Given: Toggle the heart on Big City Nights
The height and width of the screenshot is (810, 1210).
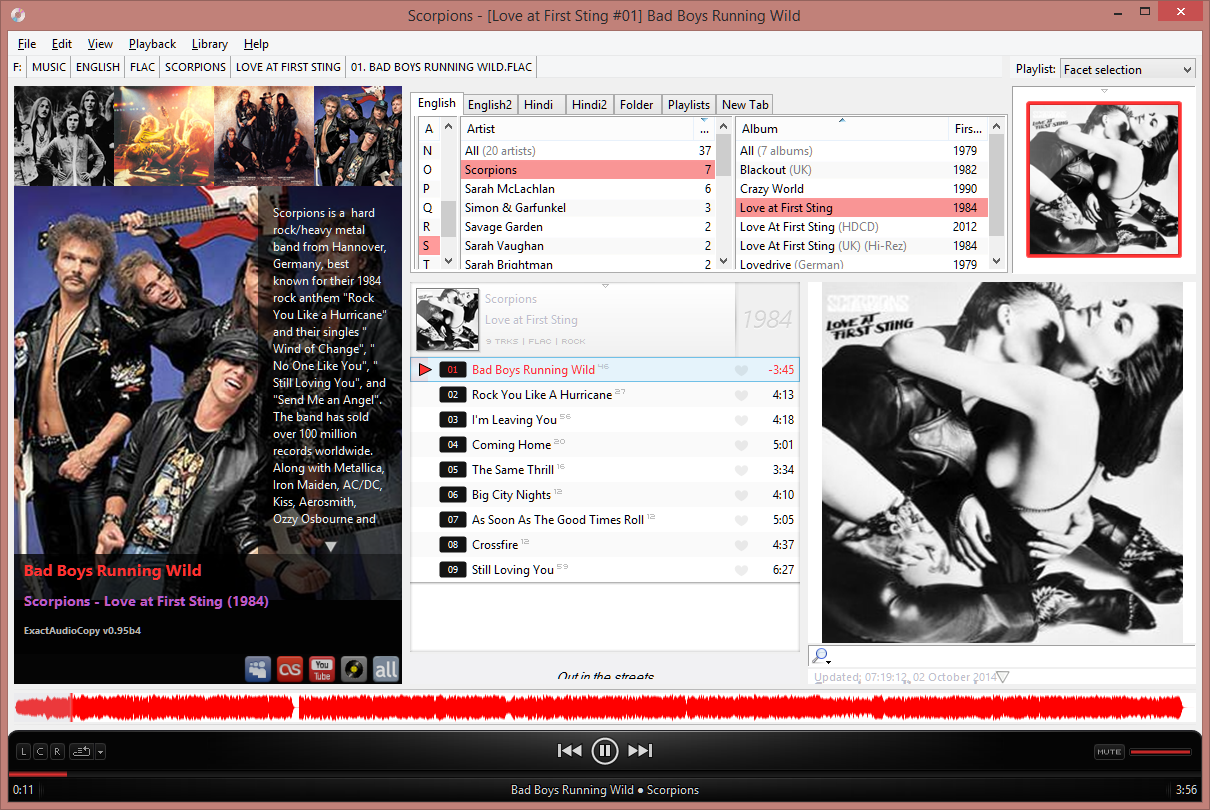Looking at the screenshot, I should tap(741, 496).
